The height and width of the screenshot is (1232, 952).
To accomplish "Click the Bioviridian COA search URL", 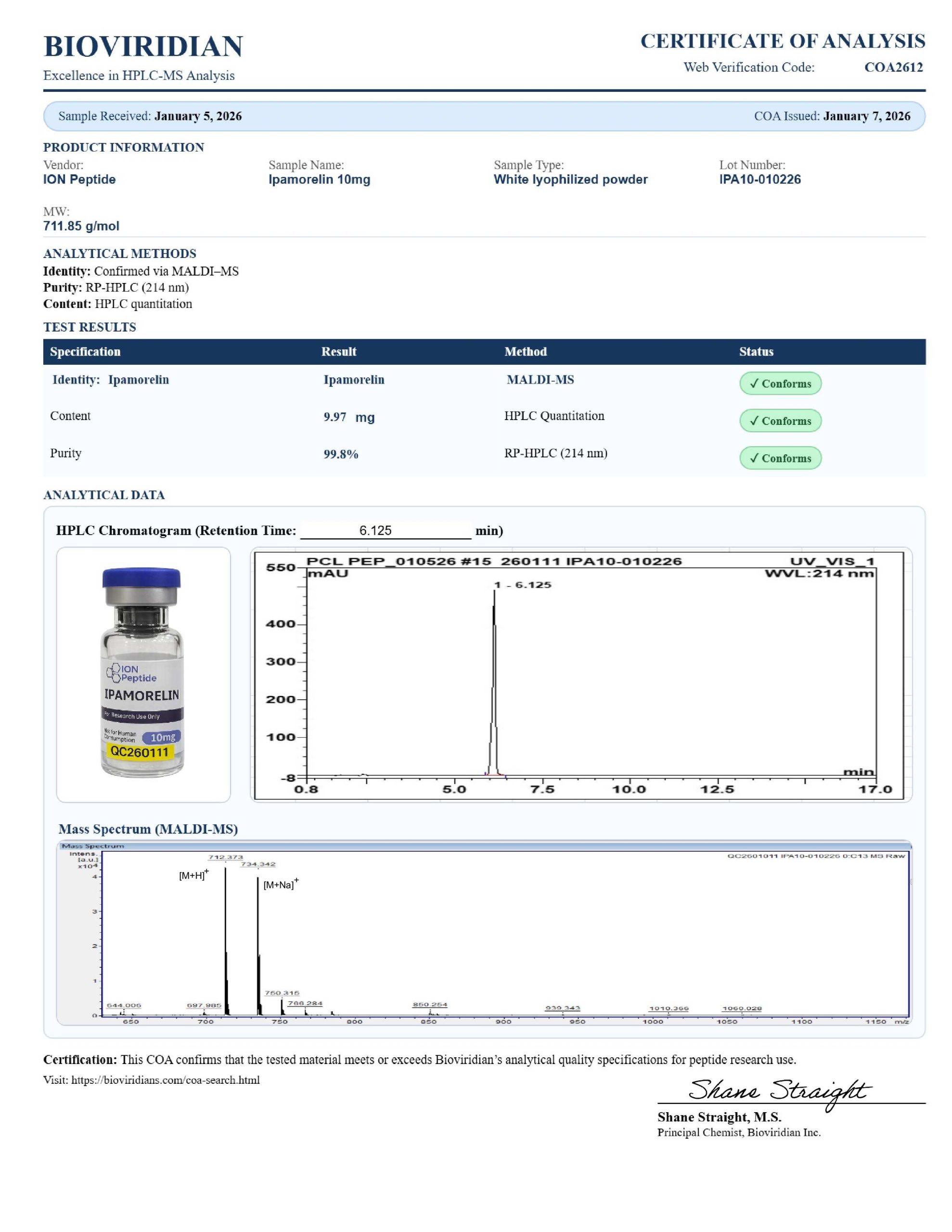I will click(x=166, y=1080).
